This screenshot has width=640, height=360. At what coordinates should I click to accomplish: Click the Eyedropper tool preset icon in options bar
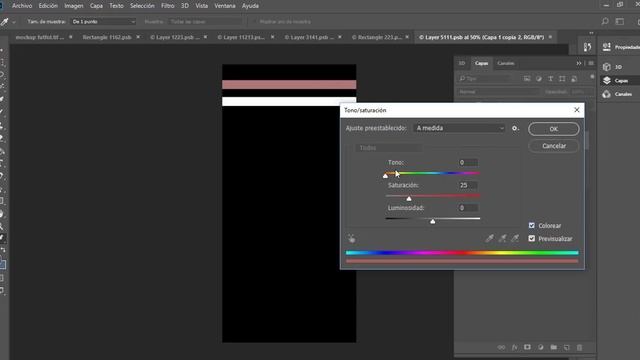point(4,22)
